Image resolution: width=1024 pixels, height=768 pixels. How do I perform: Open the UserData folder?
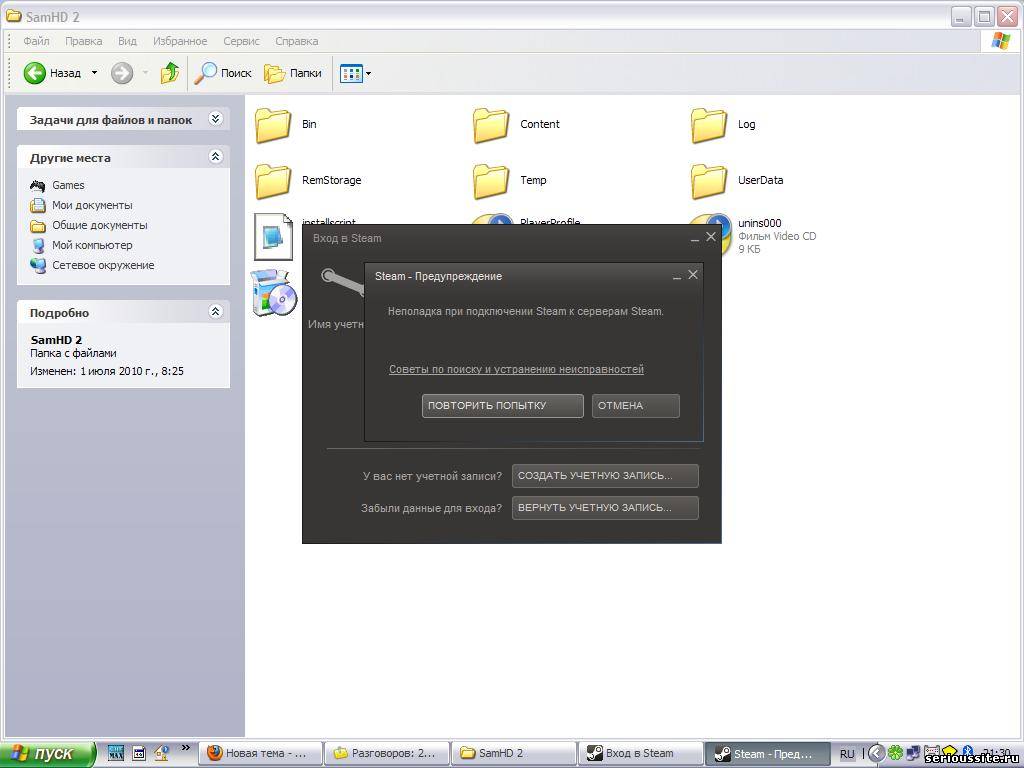point(709,181)
